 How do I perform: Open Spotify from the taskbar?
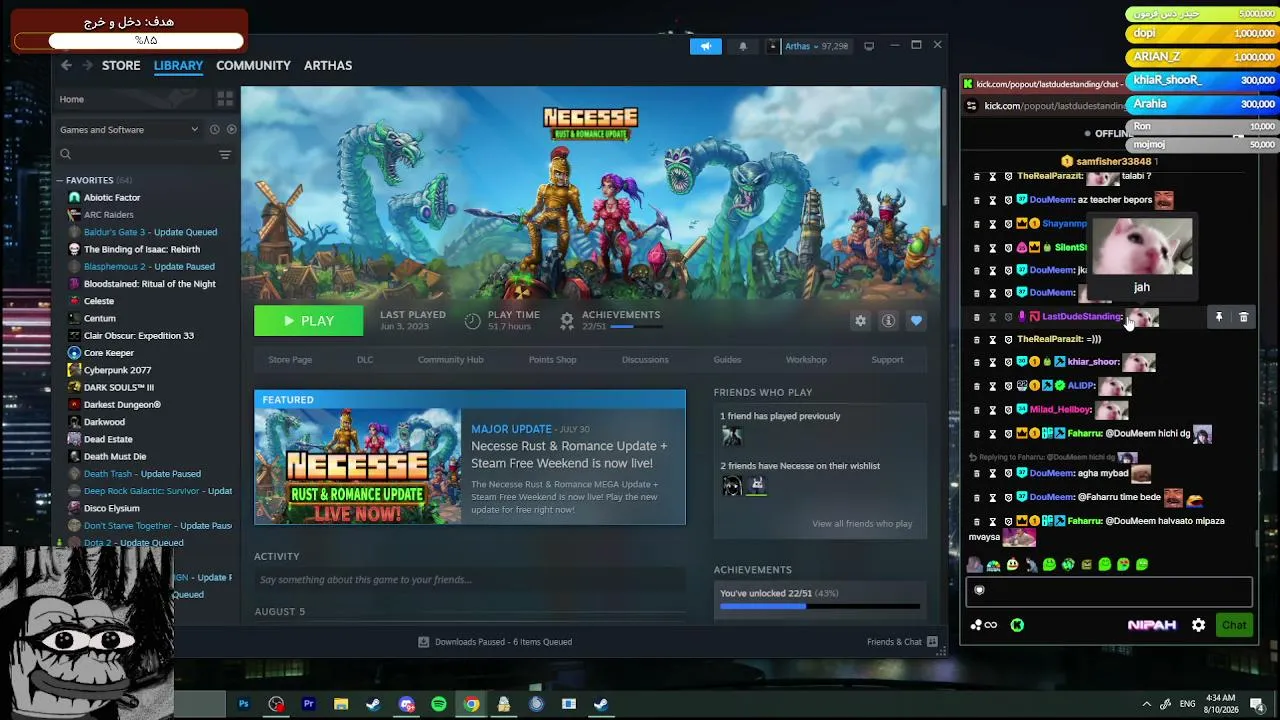438,704
